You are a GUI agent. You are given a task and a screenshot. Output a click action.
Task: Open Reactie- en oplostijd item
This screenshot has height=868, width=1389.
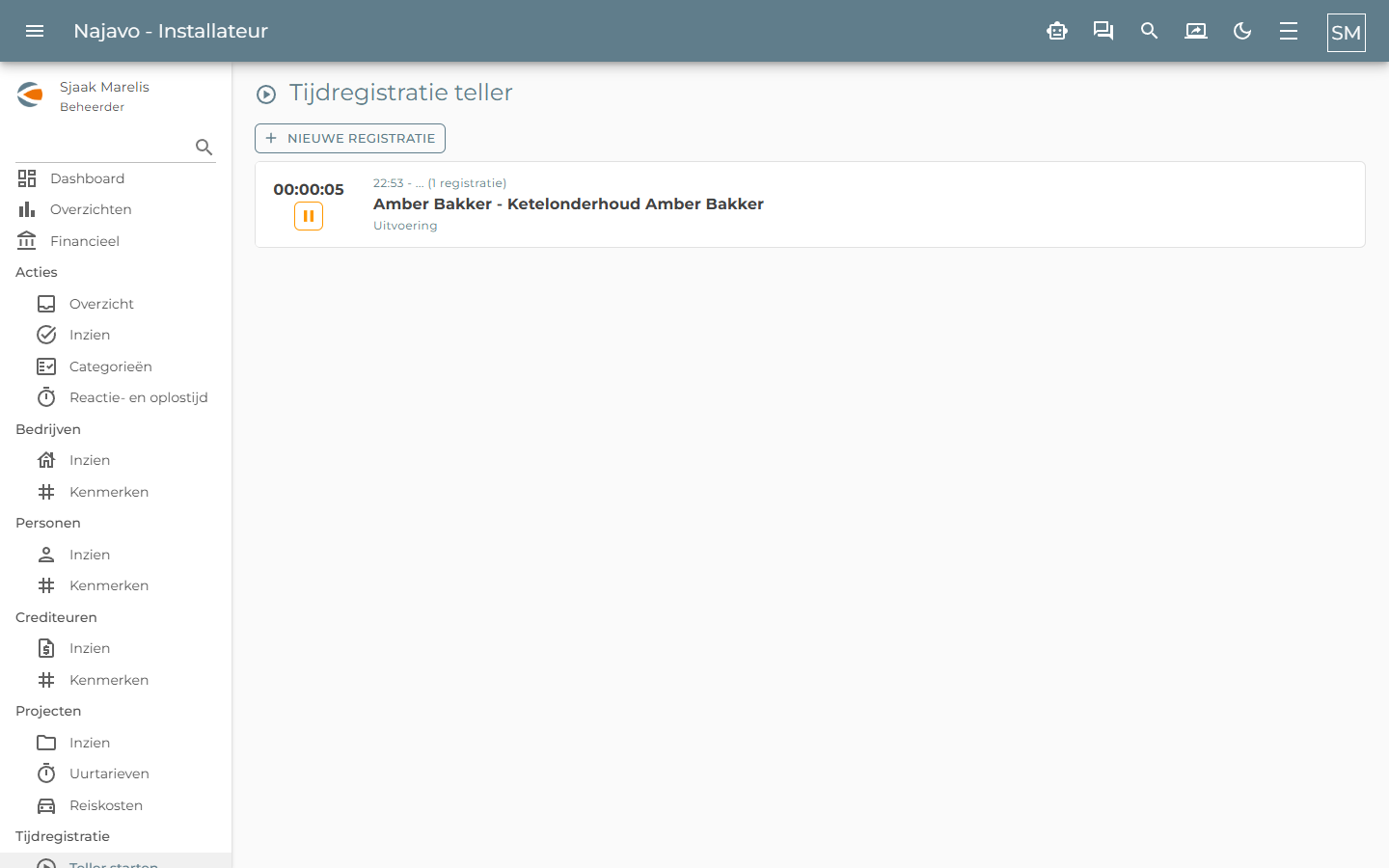click(x=116, y=397)
